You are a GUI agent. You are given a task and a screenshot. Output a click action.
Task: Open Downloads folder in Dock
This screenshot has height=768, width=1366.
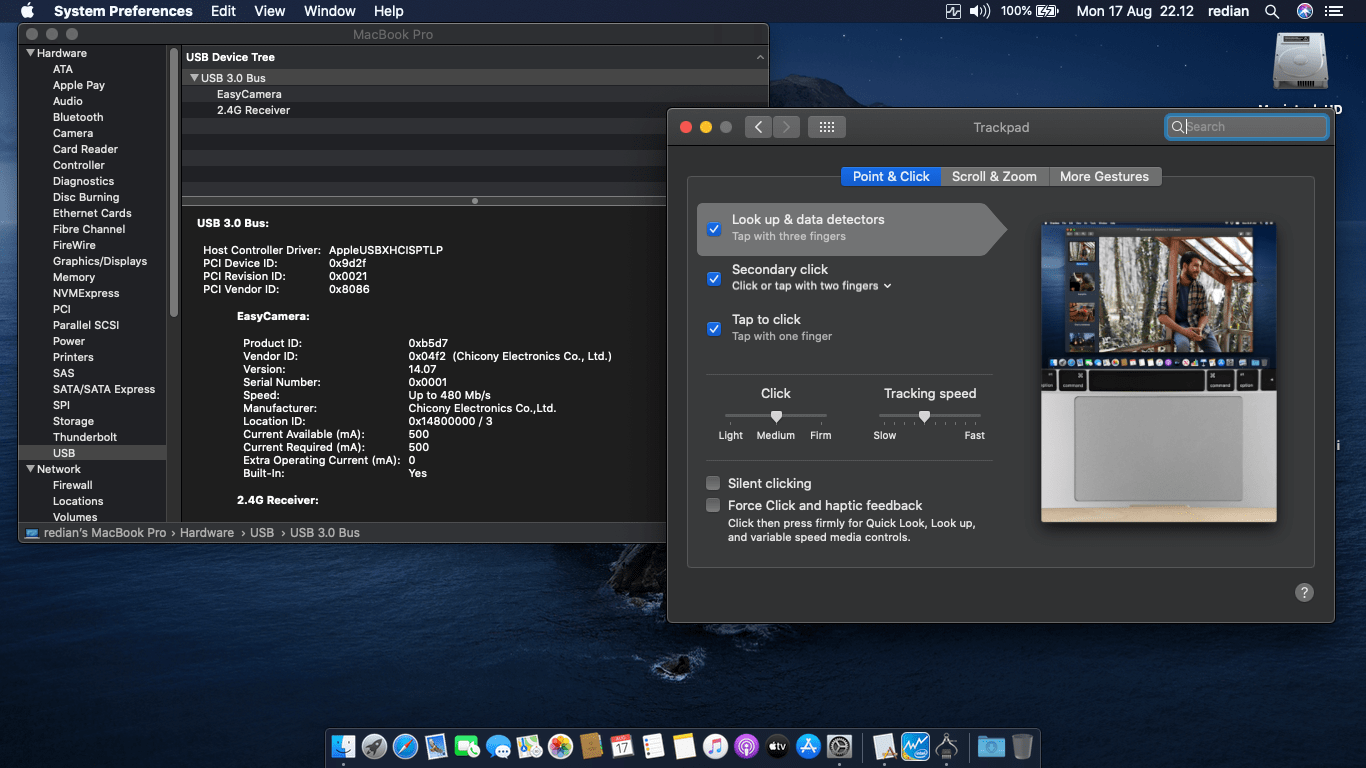pos(991,746)
